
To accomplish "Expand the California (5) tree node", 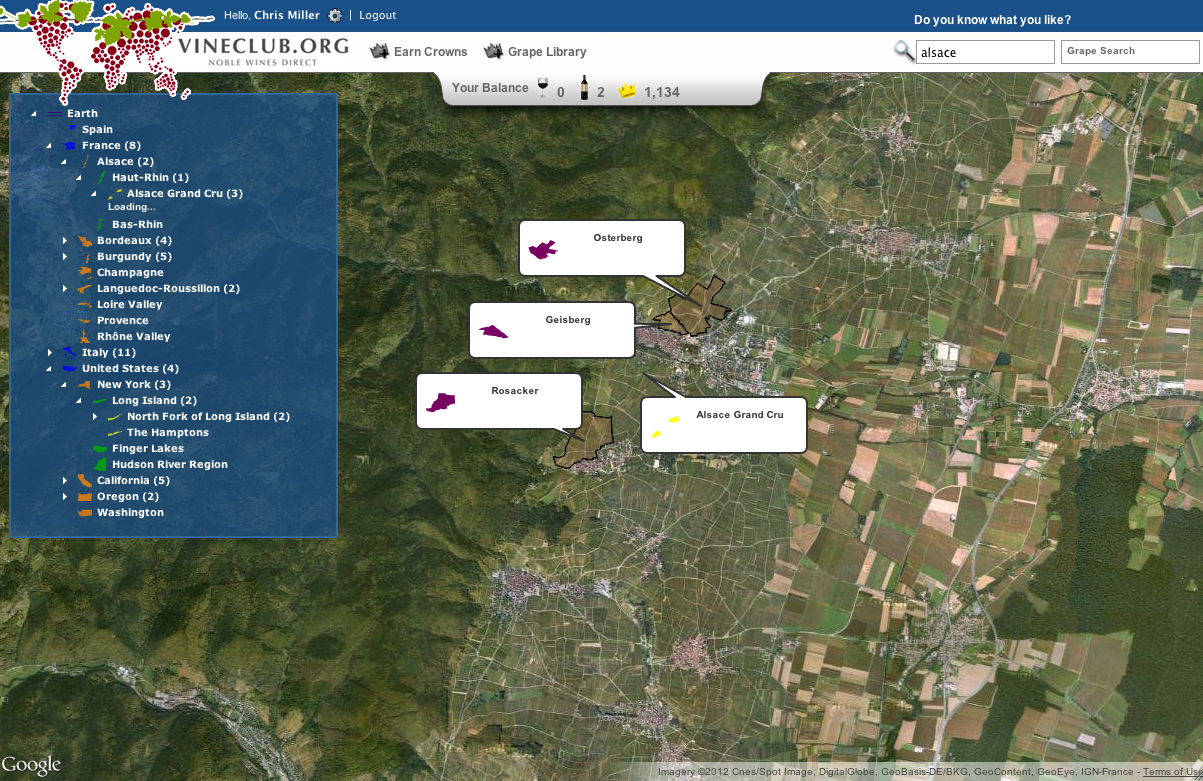I will point(65,481).
